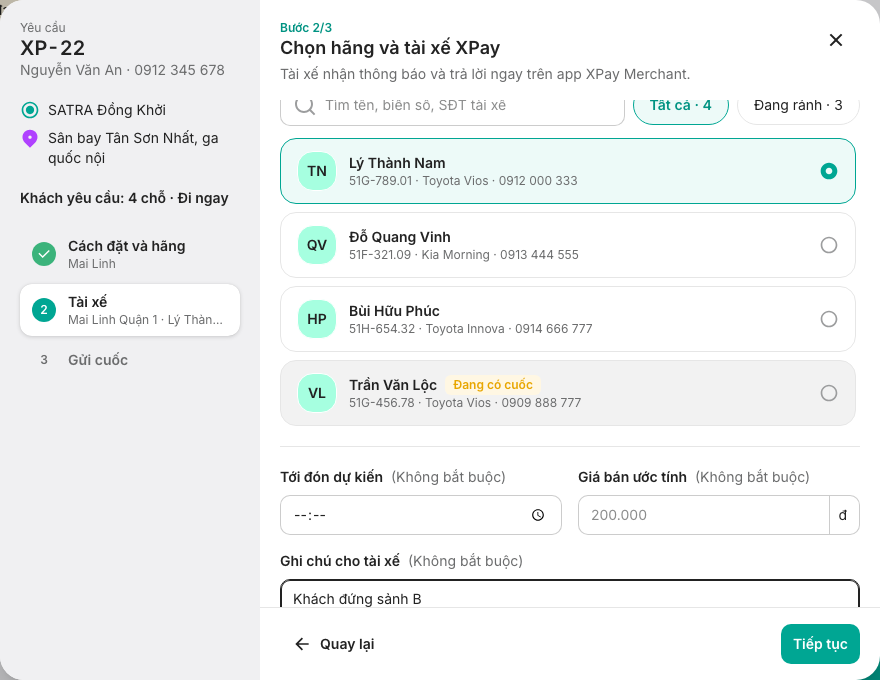Click the name Trần Văn Lộc

(x=393, y=385)
